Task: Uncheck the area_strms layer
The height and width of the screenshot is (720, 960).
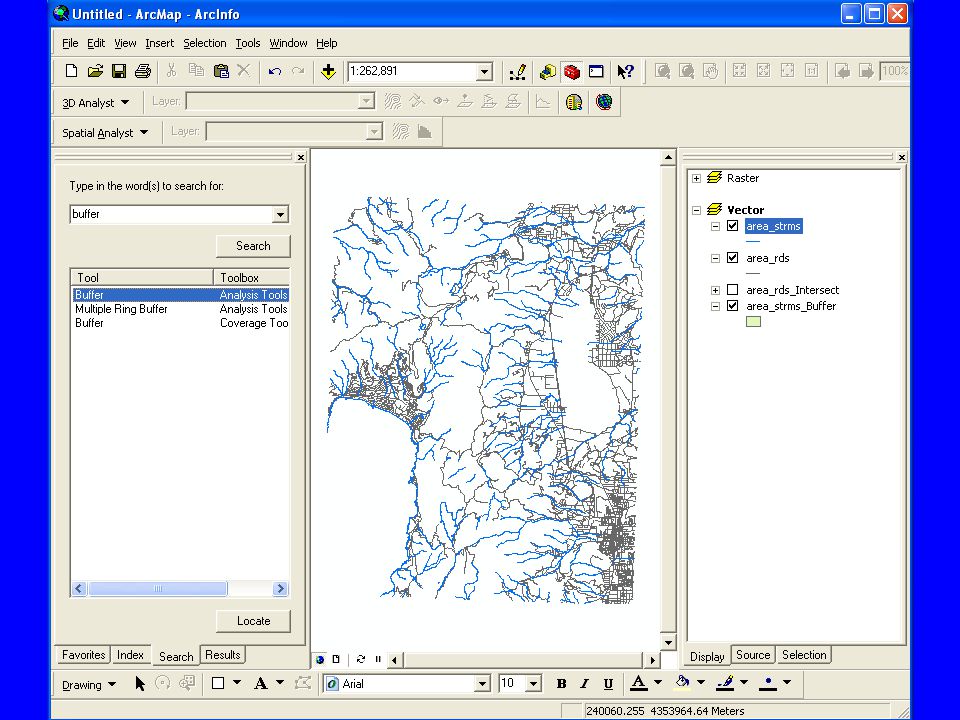Action: [732, 226]
